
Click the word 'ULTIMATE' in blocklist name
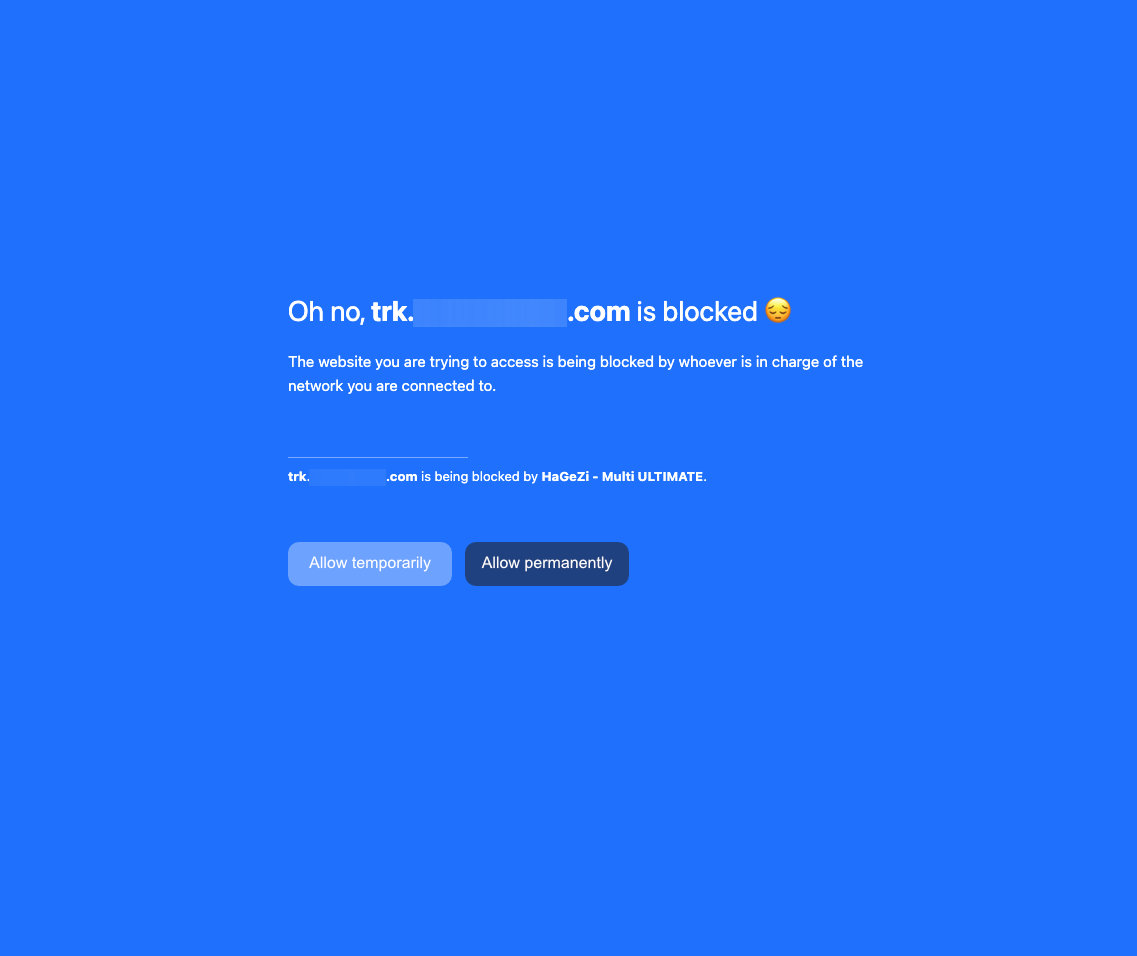[x=670, y=477]
